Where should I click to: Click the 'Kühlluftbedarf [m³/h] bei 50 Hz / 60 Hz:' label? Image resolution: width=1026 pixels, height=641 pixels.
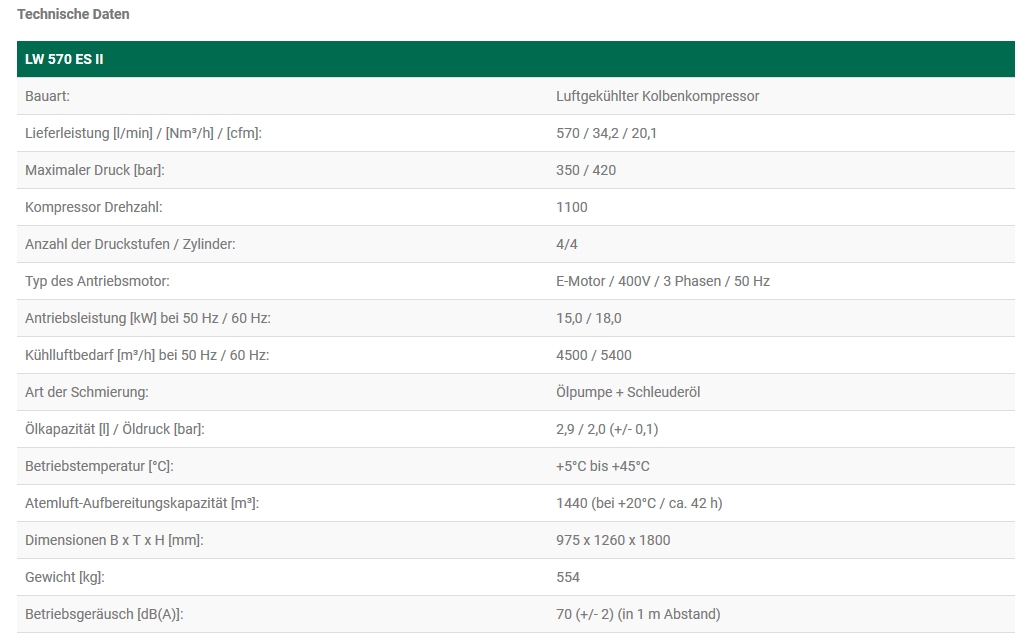147,355
